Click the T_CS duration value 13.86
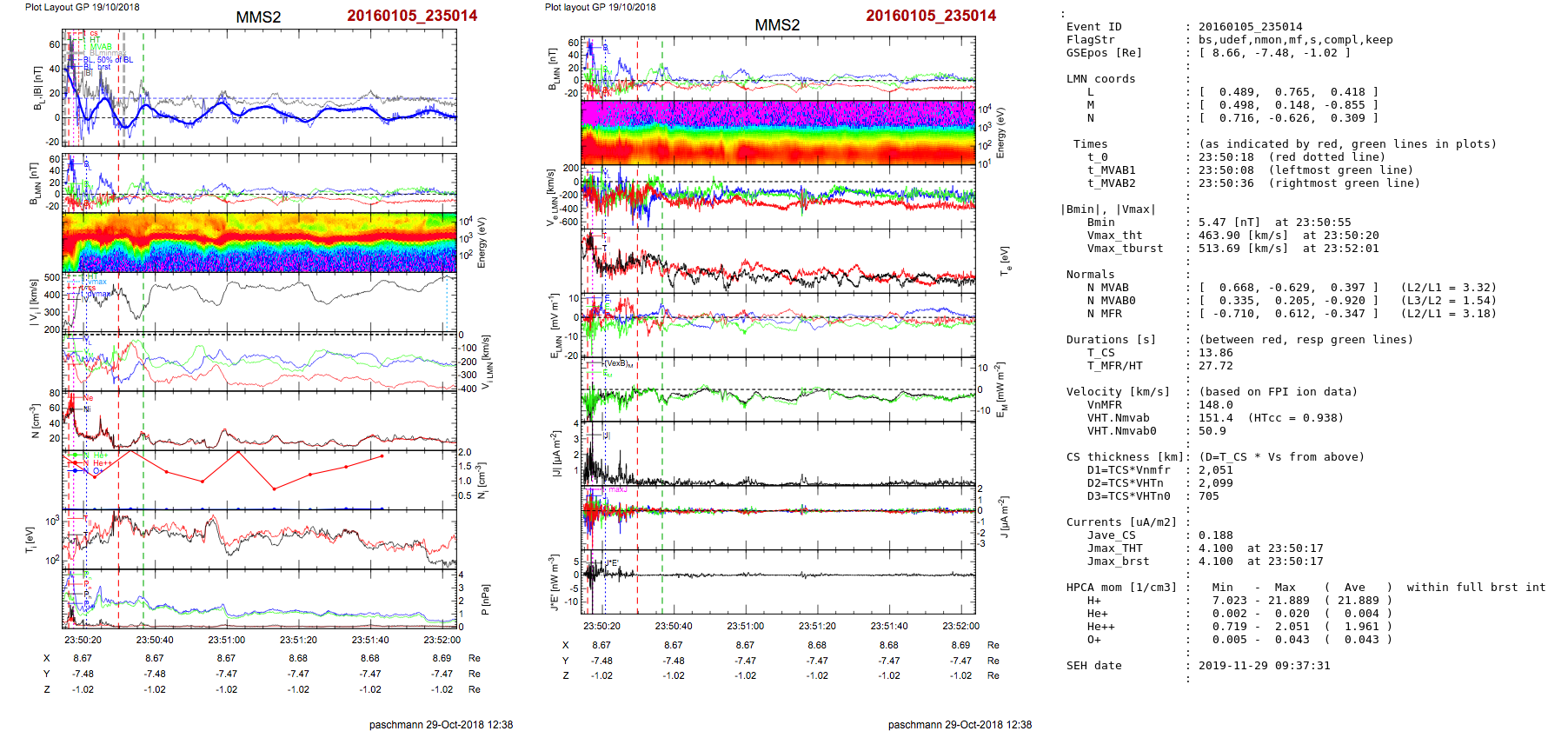The height and width of the screenshot is (731, 1568). click(x=1215, y=353)
